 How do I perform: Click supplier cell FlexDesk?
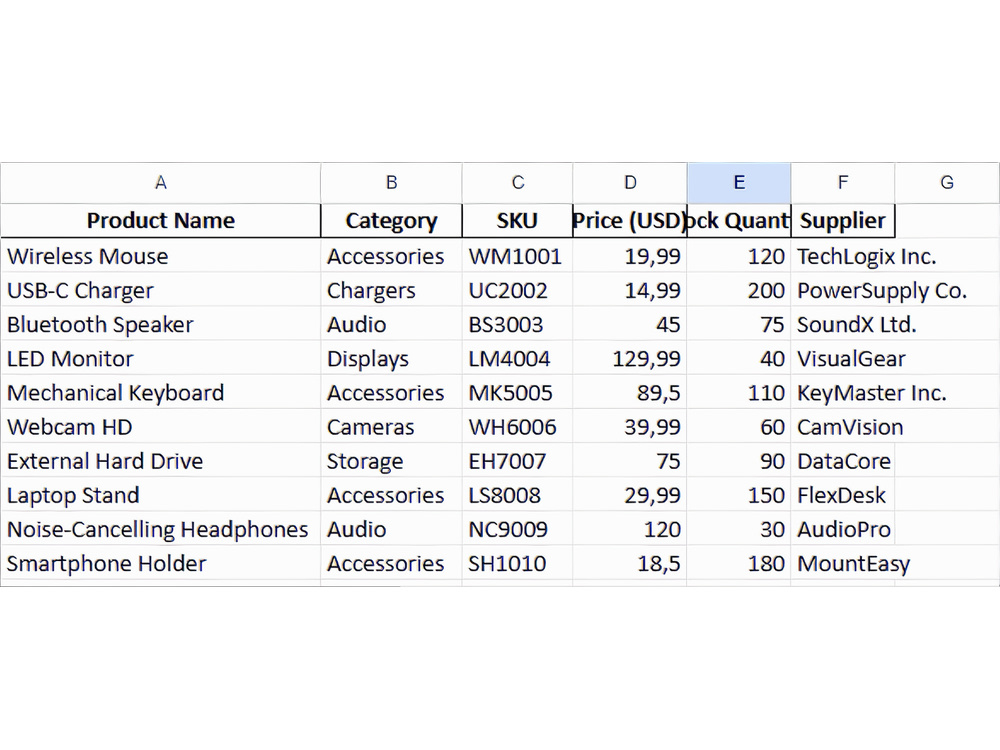click(843, 496)
